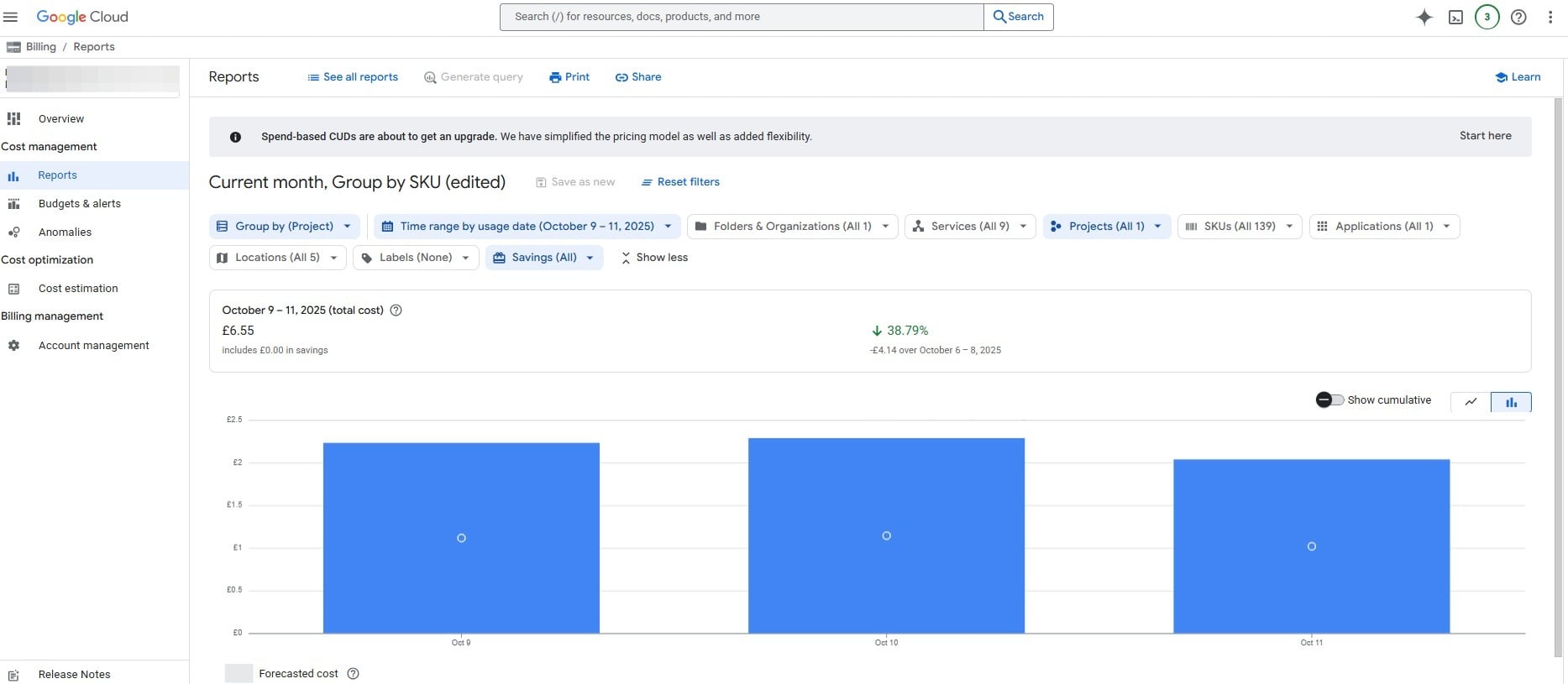Open the Gemini sparkle assistant icon
1568x684 pixels.
point(1424,17)
